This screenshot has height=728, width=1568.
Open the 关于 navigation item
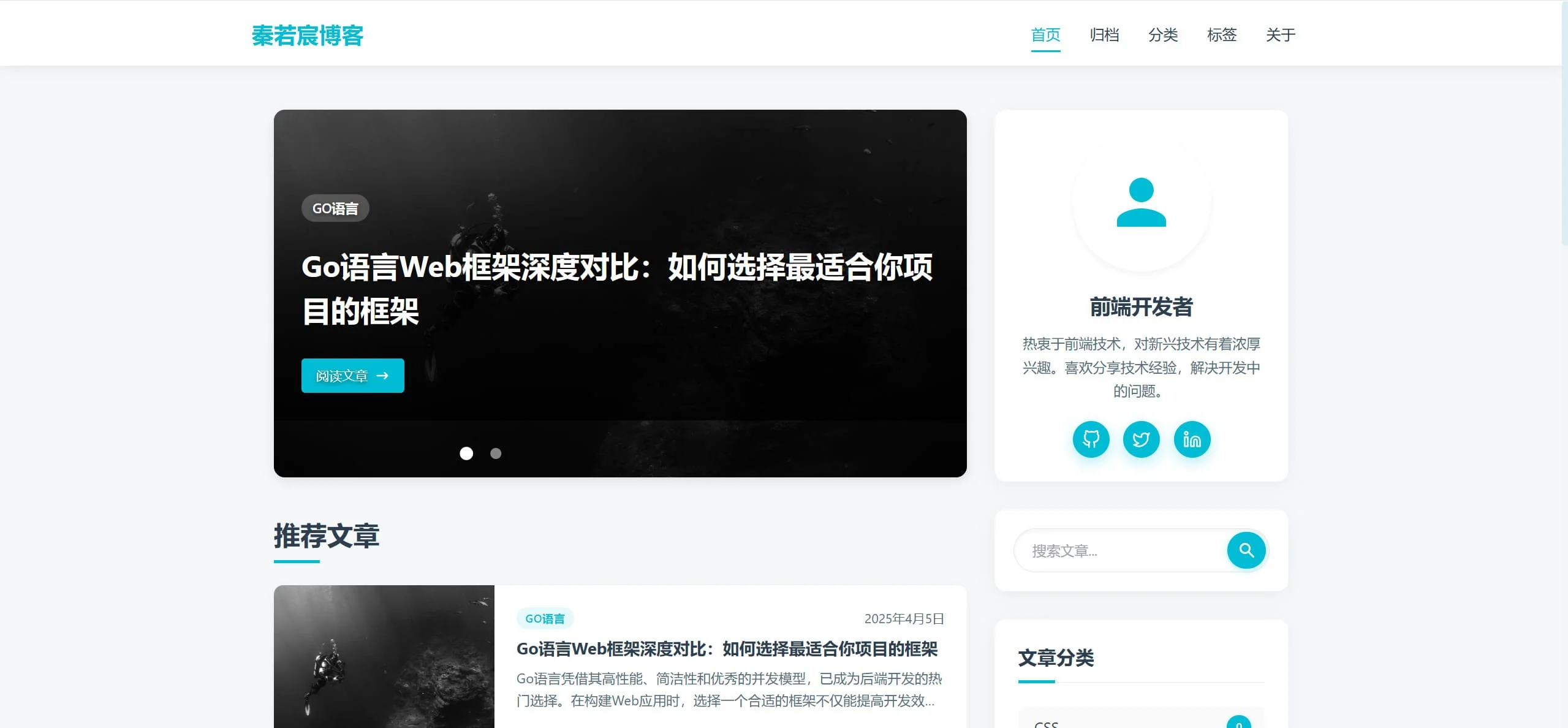(x=1279, y=35)
